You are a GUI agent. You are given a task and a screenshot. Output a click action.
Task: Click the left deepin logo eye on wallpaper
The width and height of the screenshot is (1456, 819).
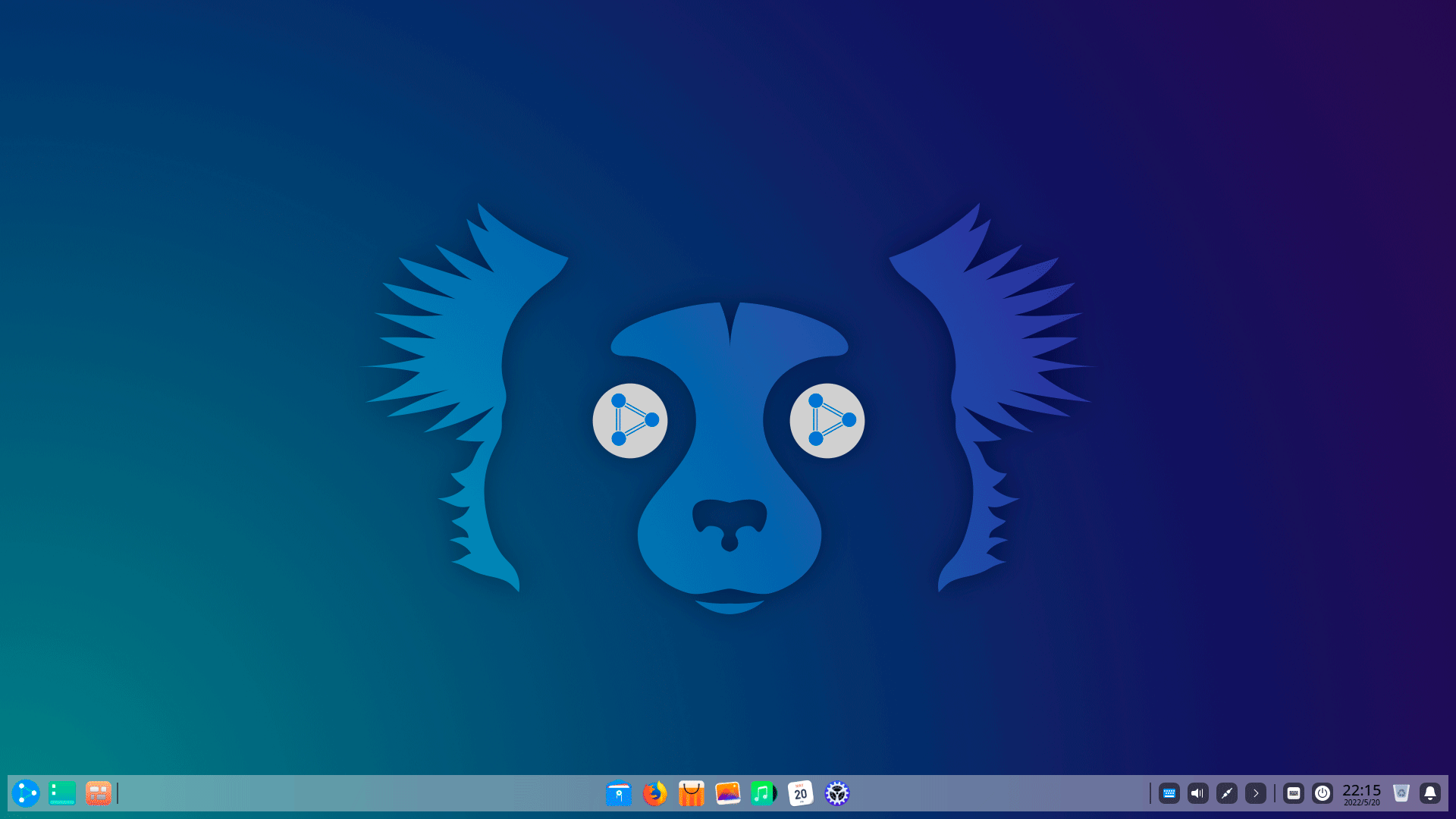630,420
